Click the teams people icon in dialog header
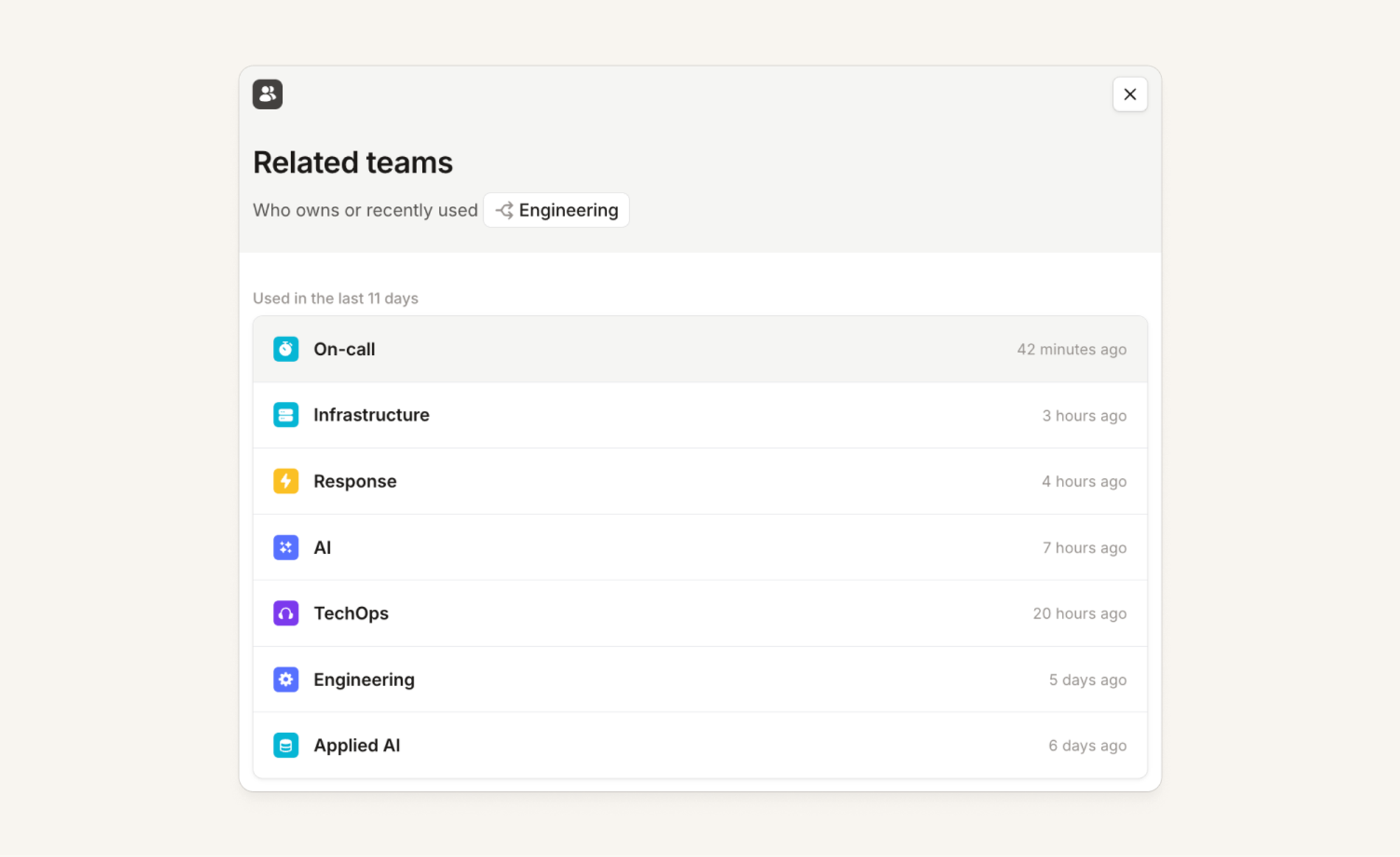 267,95
